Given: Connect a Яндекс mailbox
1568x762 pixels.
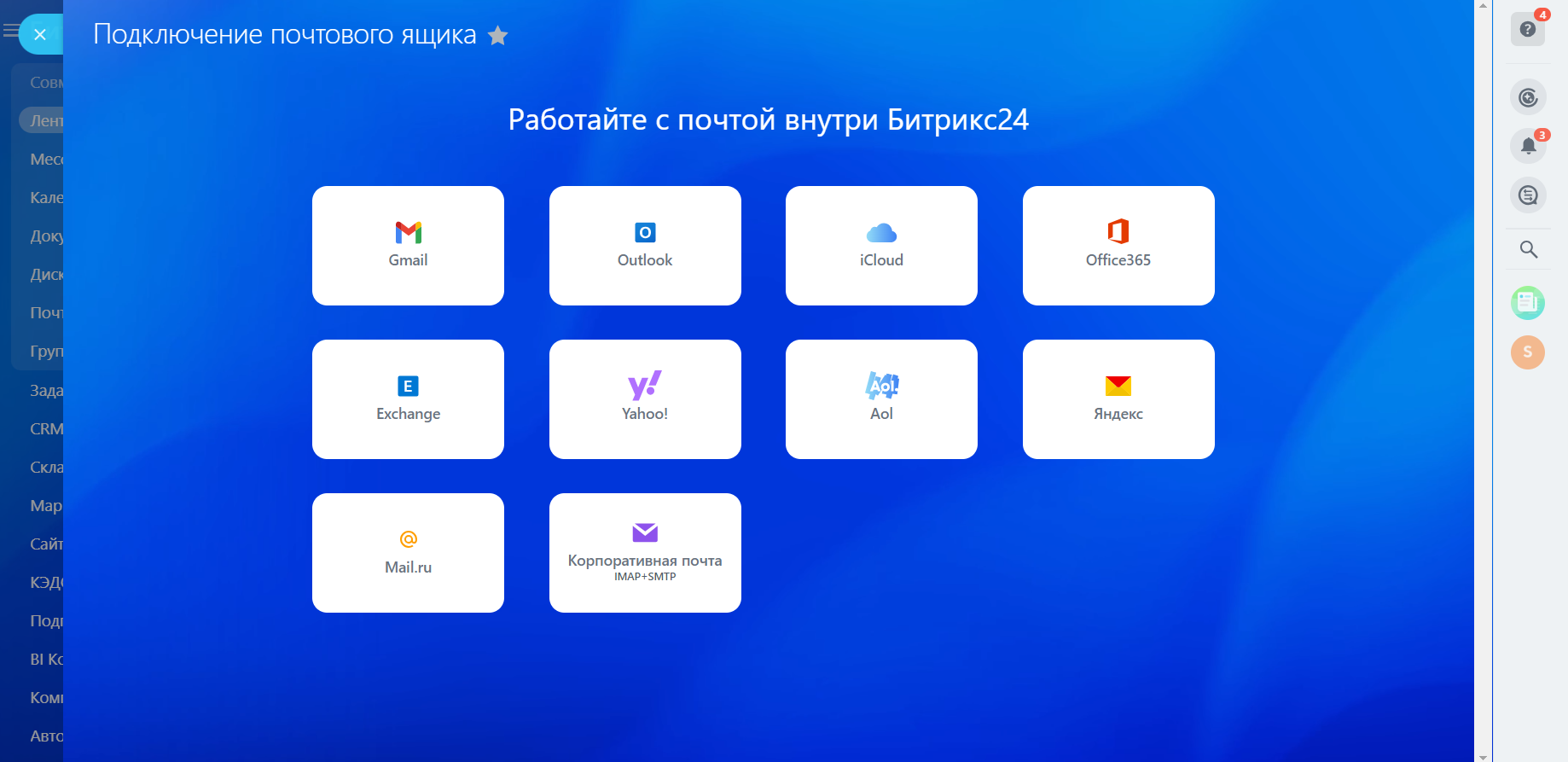Looking at the screenshot, I should (1118, 399).
